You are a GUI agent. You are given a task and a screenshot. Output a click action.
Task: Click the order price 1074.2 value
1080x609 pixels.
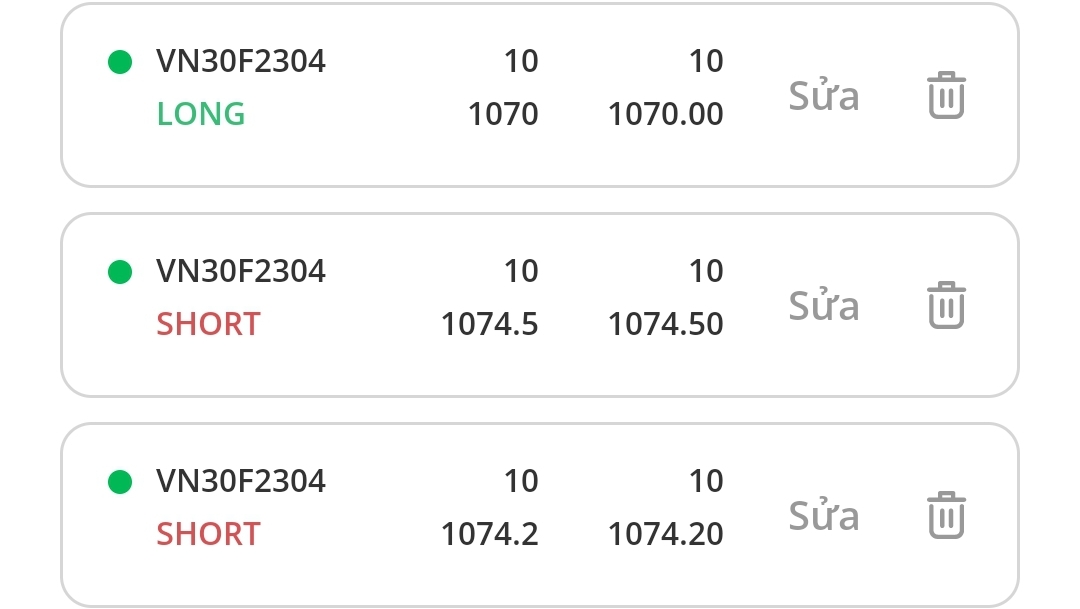(x=490, y=534)
